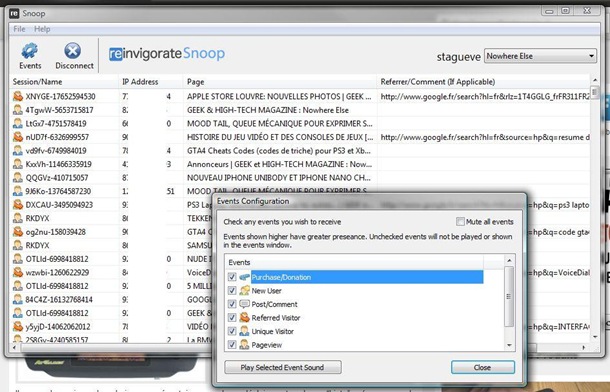Click horizontal scrollbar left arrow in Snoop window
Image resolution: width=610 pixels, height=392 pixels.
14,347
